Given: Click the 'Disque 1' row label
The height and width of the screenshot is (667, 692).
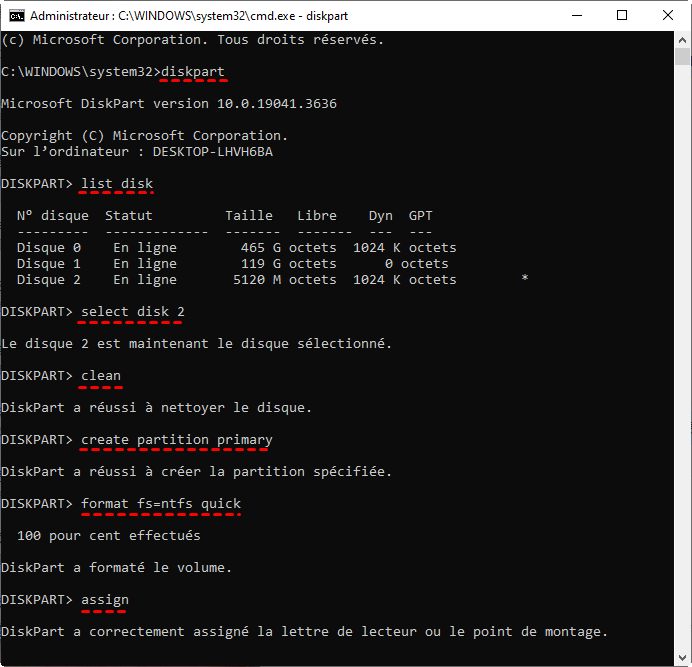Looking at the screenshot, I should click(x=49, y=264).
